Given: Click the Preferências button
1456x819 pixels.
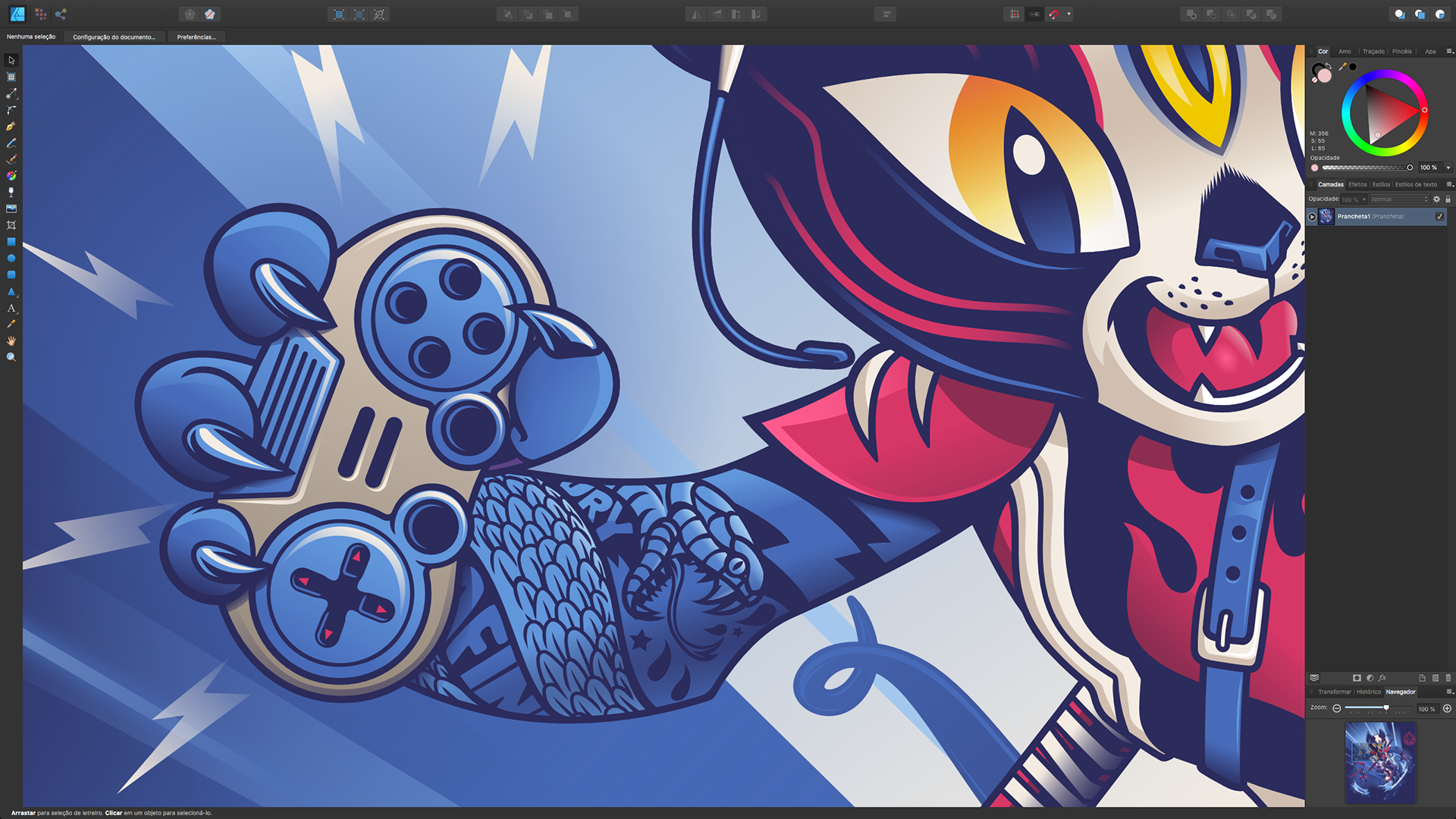Looking at the screenshot, I should pyautogui.click(x=196, y=36).
